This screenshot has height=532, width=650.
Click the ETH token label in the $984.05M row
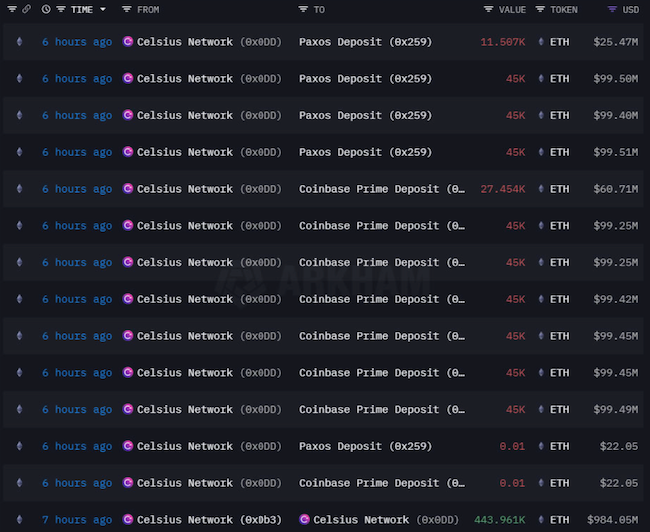click(x=559, y=520)
